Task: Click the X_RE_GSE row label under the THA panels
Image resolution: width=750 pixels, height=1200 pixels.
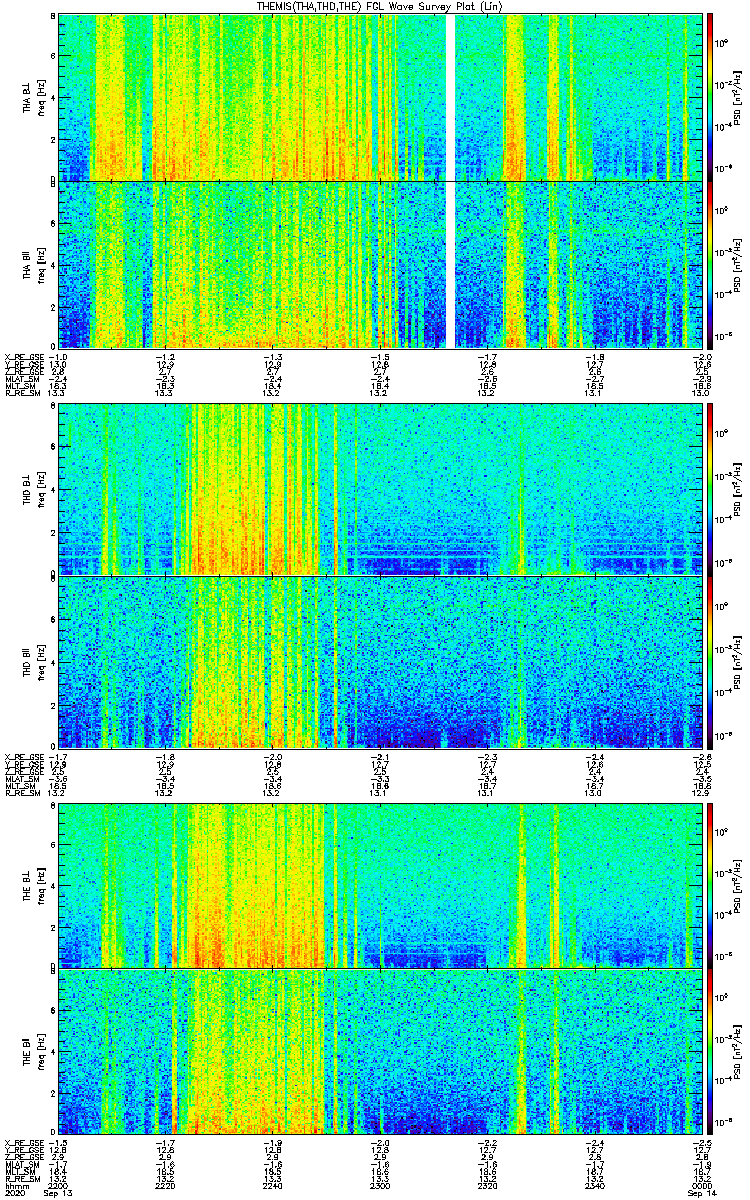Action: (23, 356)
